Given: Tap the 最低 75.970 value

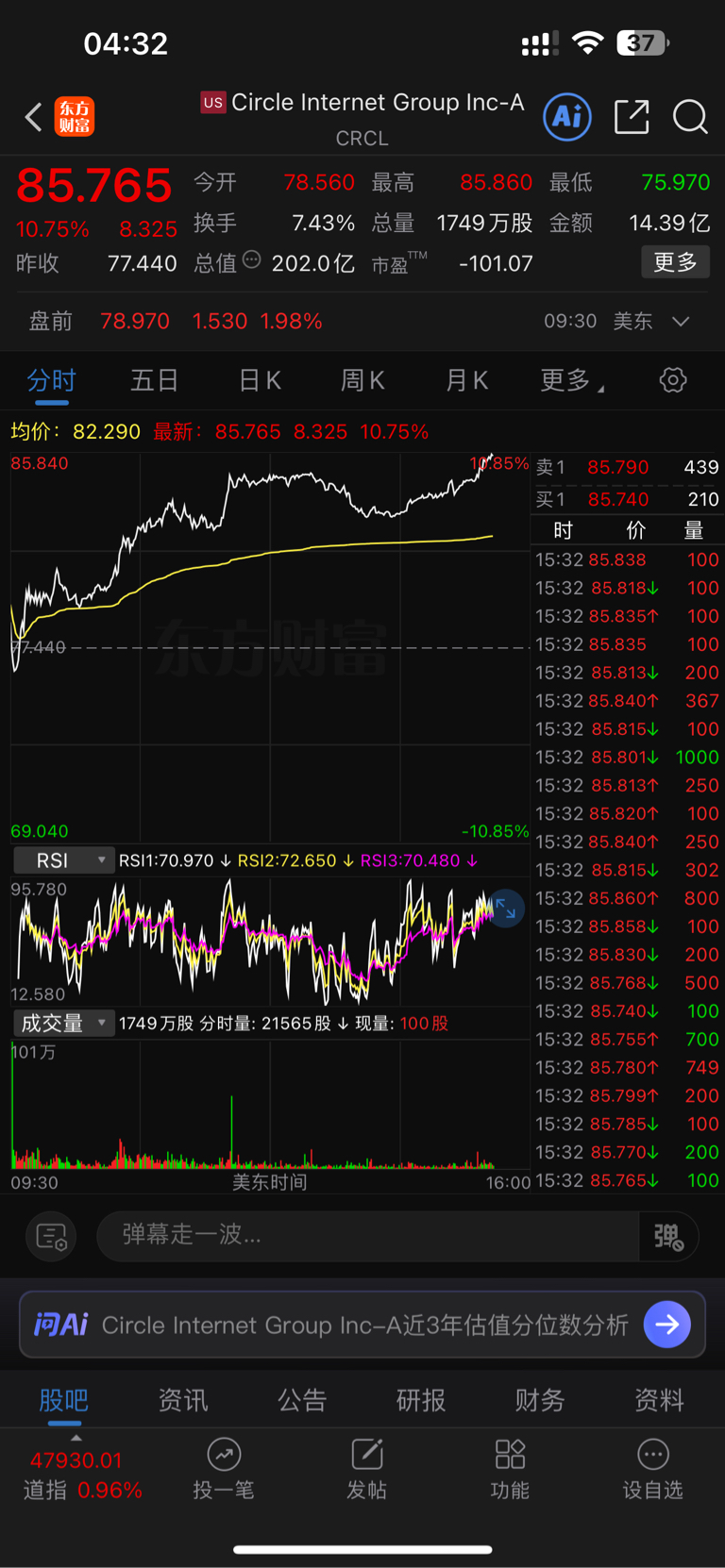Looking at the screenshot, I should click(x=676, y=182).
